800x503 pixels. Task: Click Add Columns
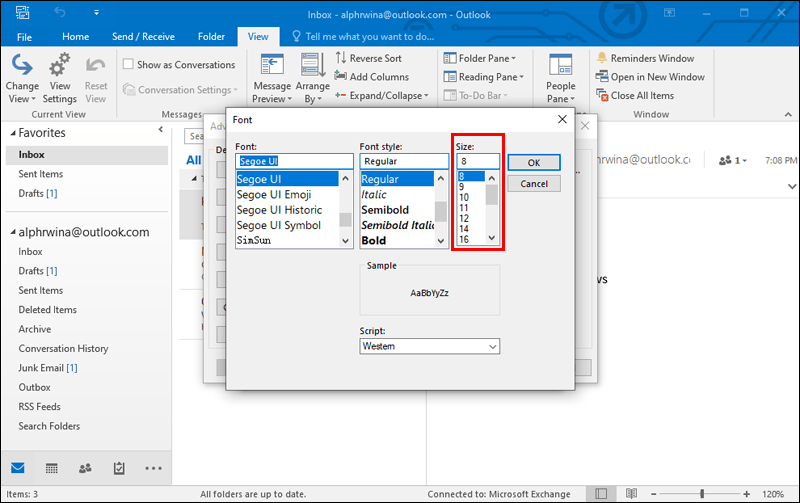coord(371,77)
